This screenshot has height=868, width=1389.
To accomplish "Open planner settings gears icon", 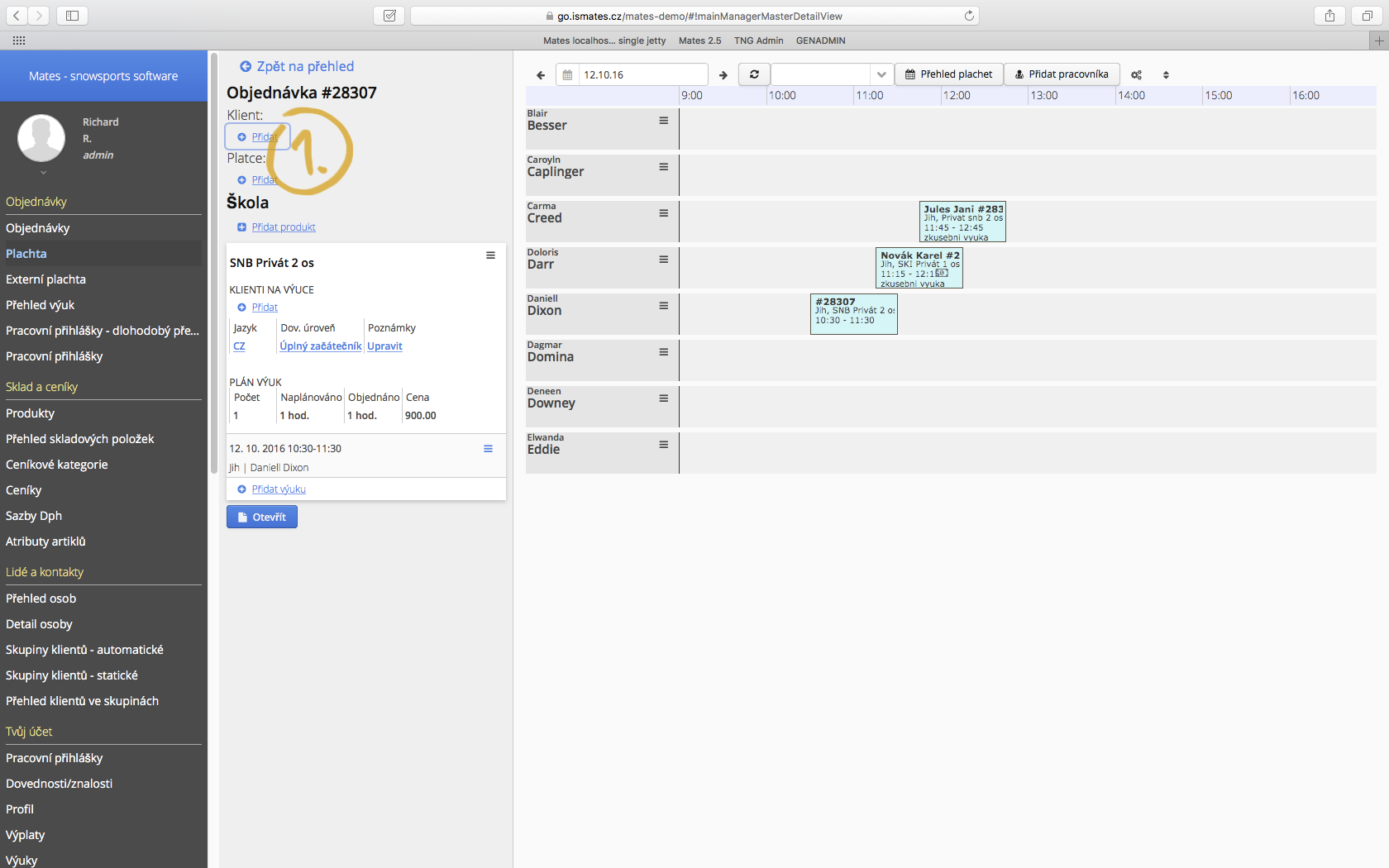I will pyautogui.click(x=1137, y=75).
